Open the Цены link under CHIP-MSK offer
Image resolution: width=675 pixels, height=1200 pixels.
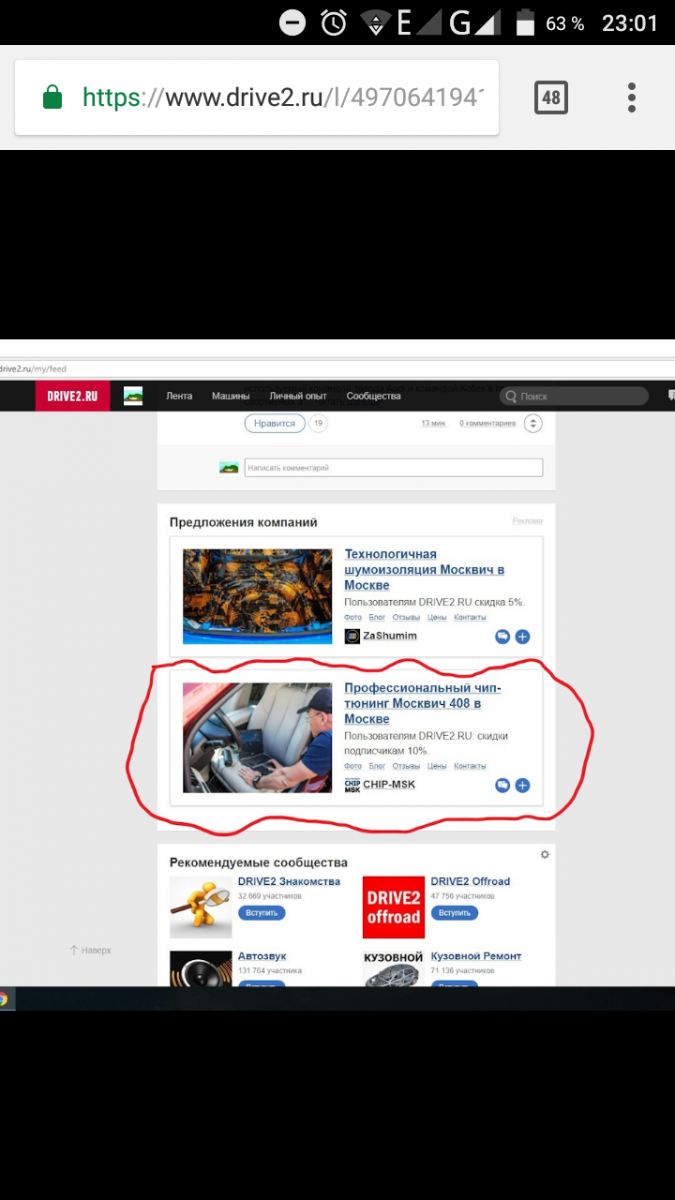(x=437, y=767)
